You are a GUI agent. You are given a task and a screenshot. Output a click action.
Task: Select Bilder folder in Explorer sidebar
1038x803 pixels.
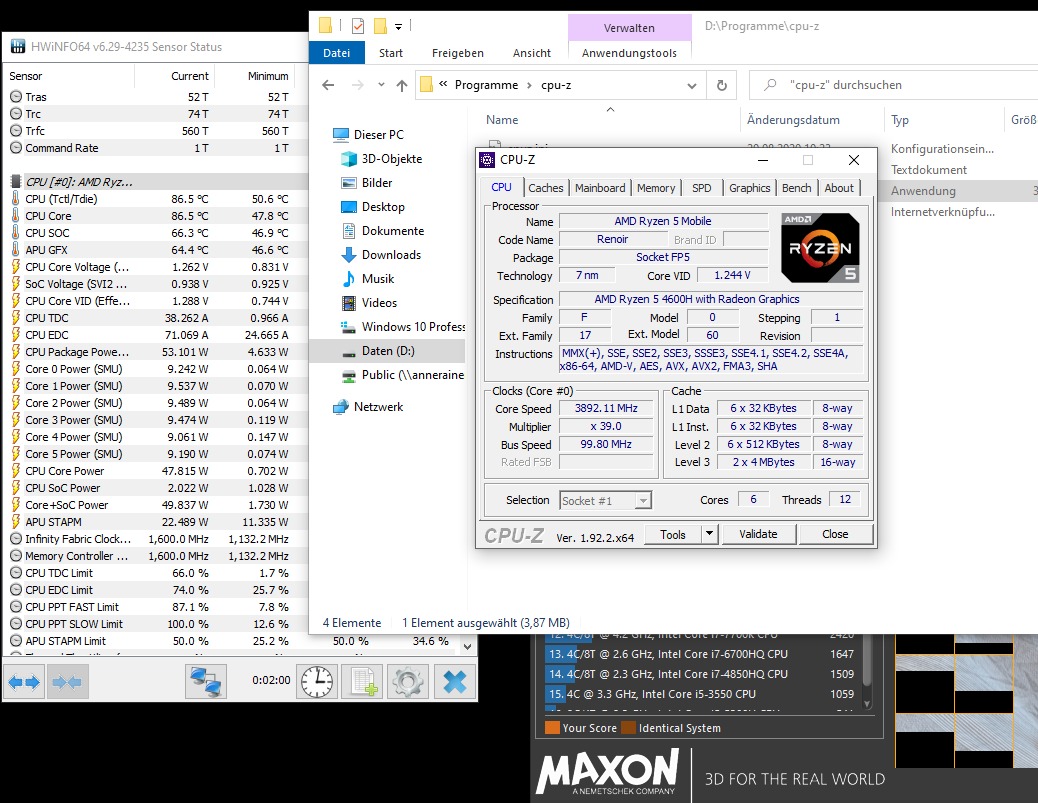pyautogui.click(x=366, y=183)
